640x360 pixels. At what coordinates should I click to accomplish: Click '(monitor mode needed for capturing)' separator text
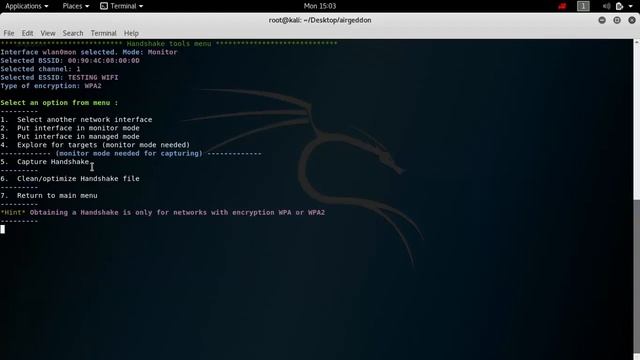tap(129, 153)
